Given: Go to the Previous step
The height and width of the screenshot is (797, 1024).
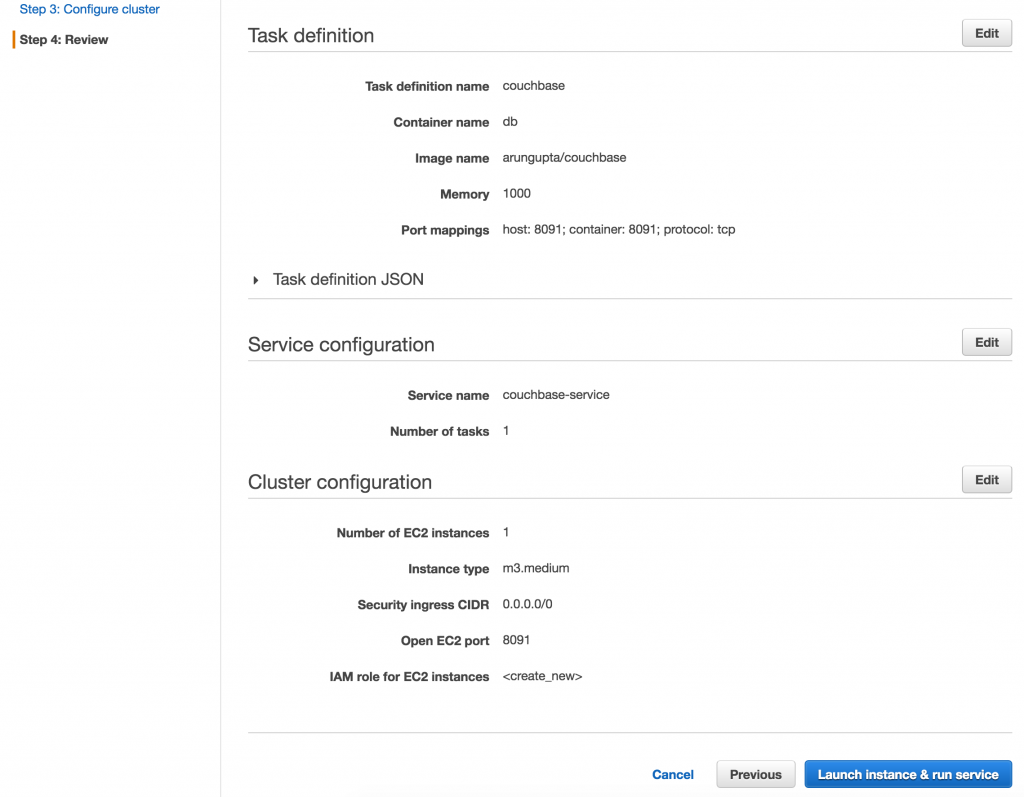Looking at the screenshot, I should (x=756, y=774).
